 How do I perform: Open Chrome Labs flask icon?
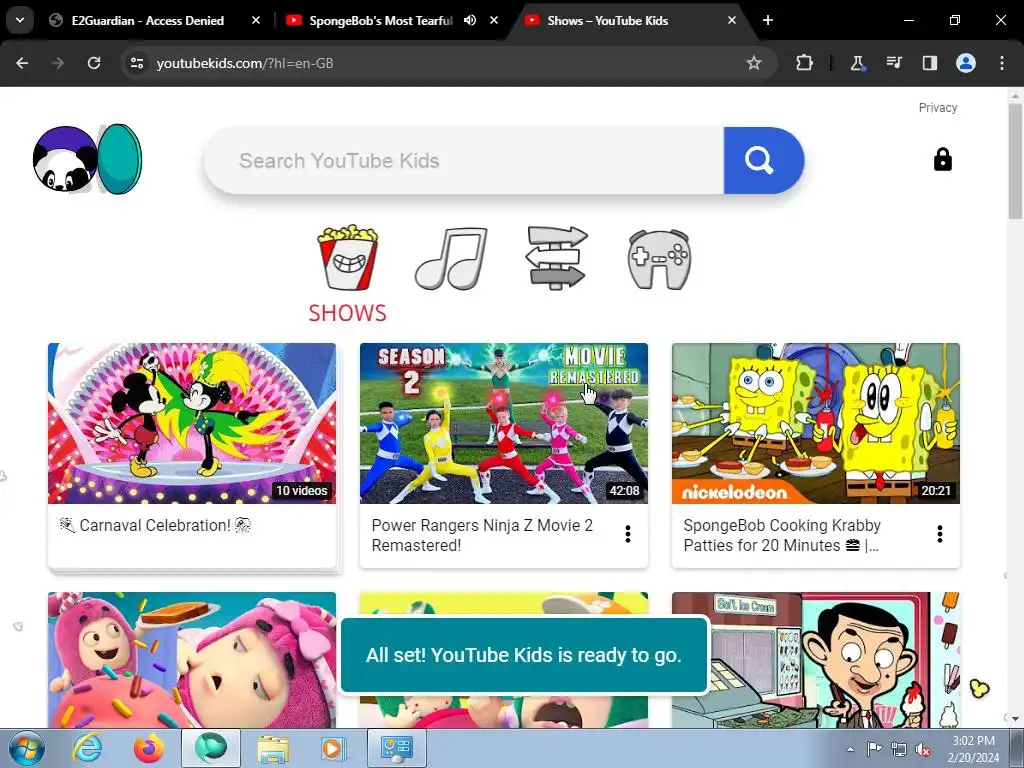click(857, 63)
